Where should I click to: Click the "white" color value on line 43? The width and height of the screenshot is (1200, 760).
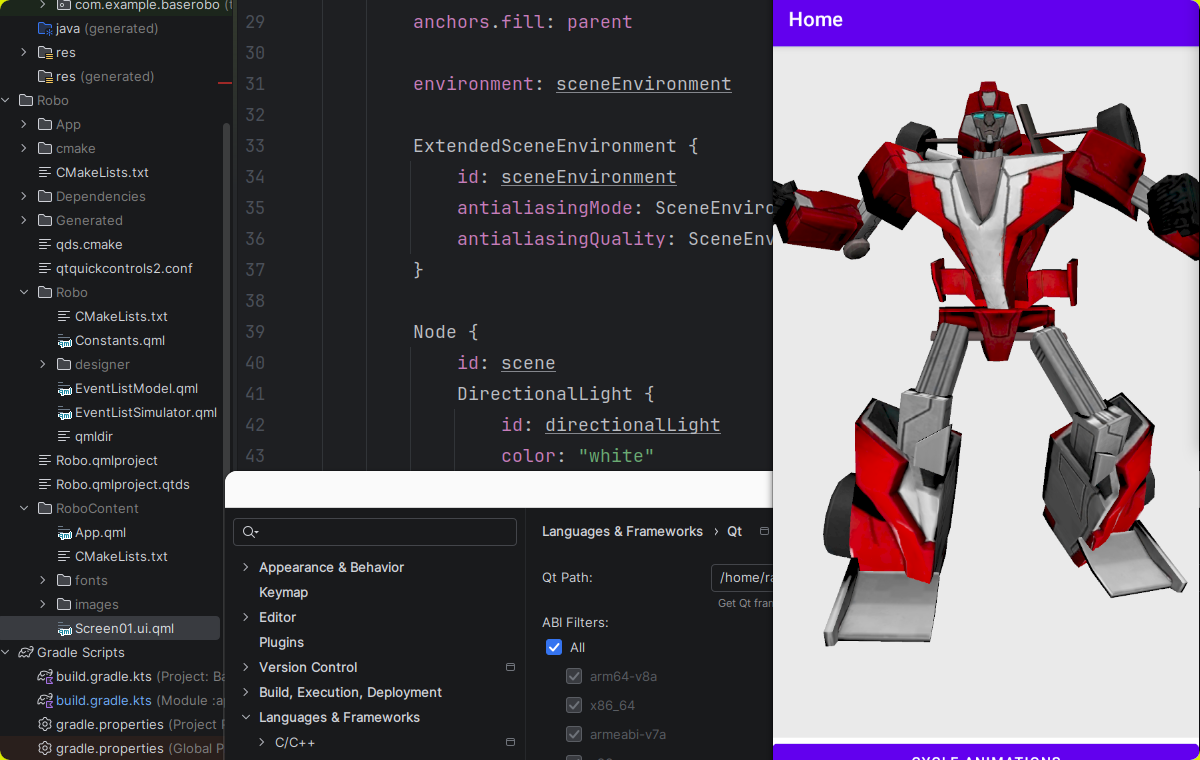[x=616, y=456]
